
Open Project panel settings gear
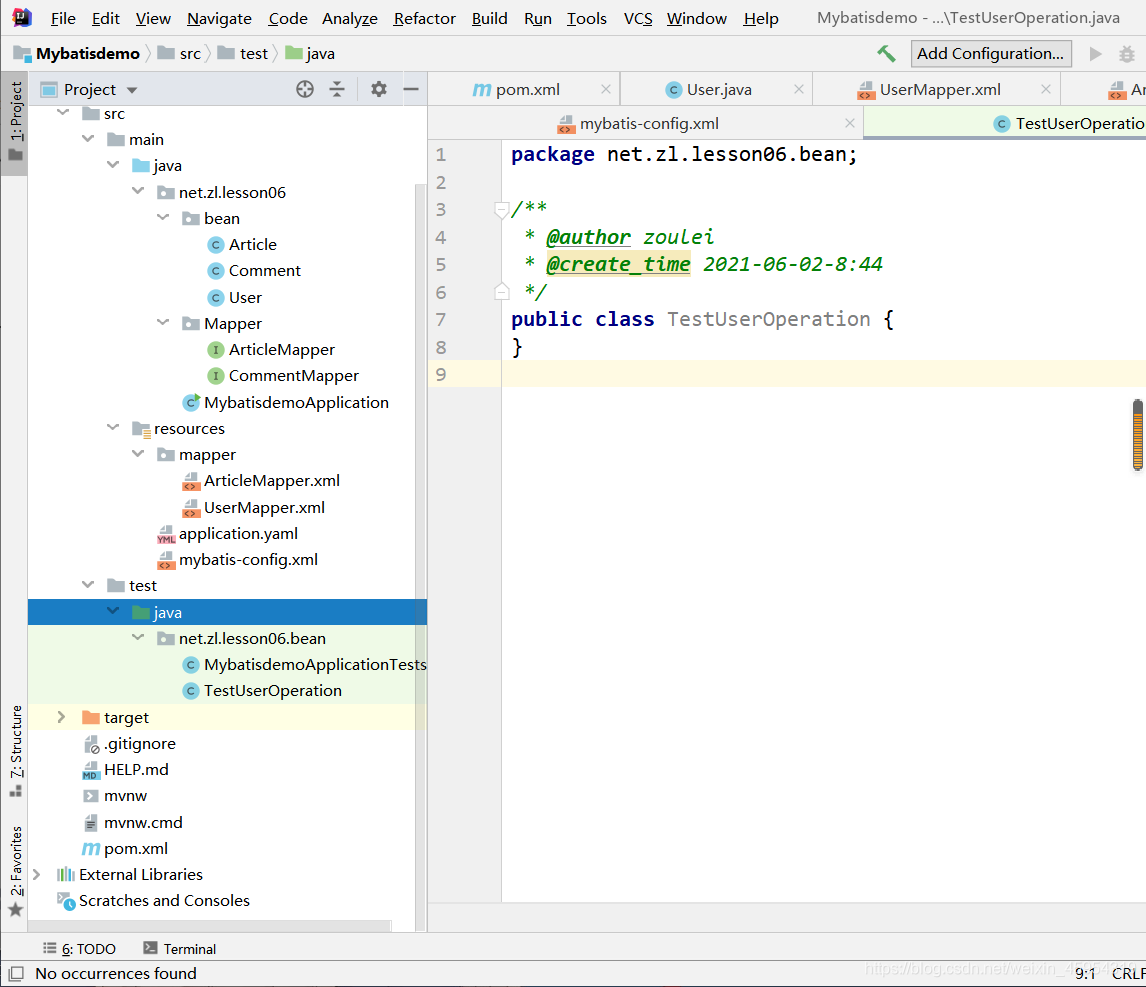click(x=379, y=89)
